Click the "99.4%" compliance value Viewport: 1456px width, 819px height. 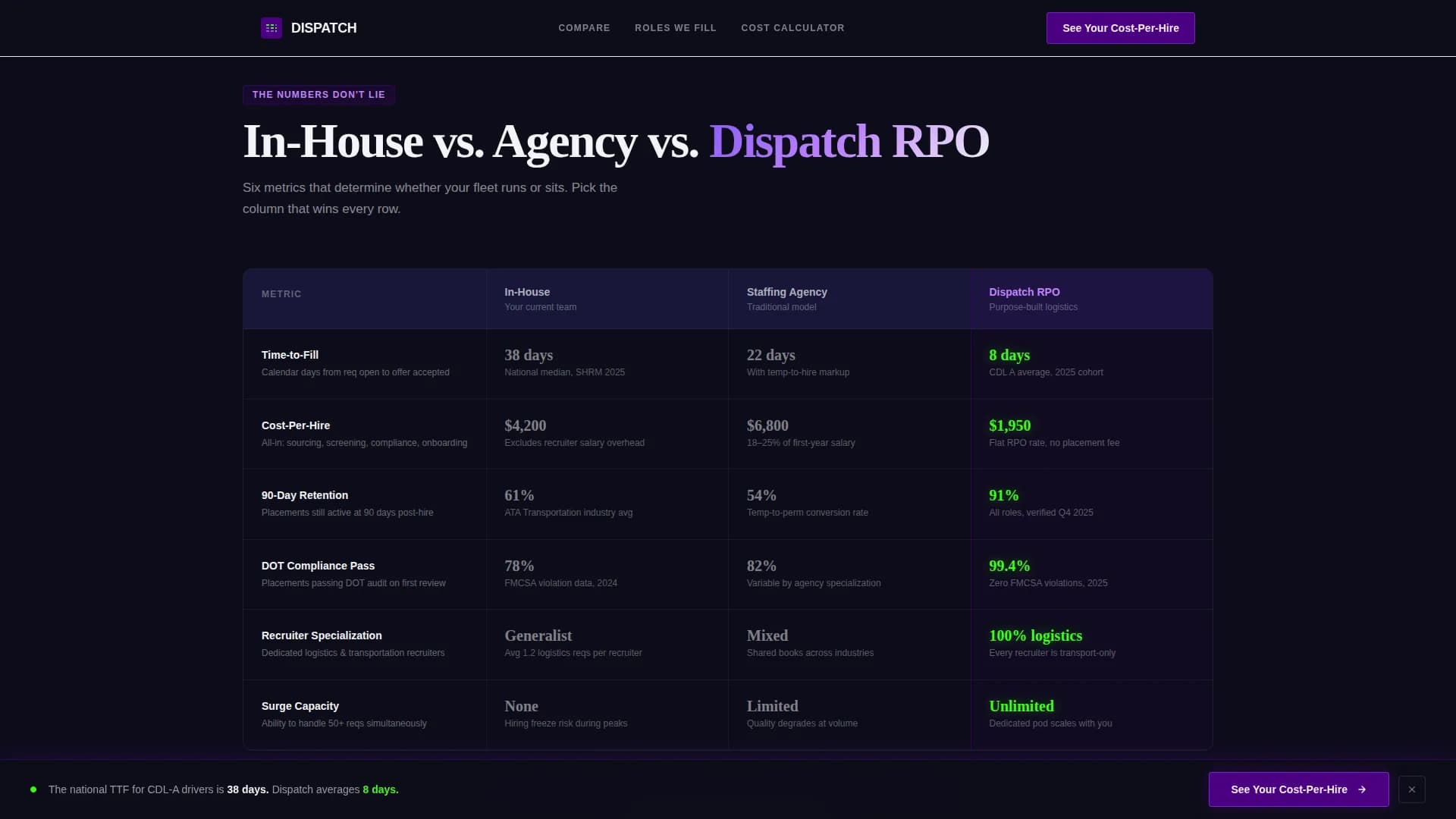coord(1009,566)
